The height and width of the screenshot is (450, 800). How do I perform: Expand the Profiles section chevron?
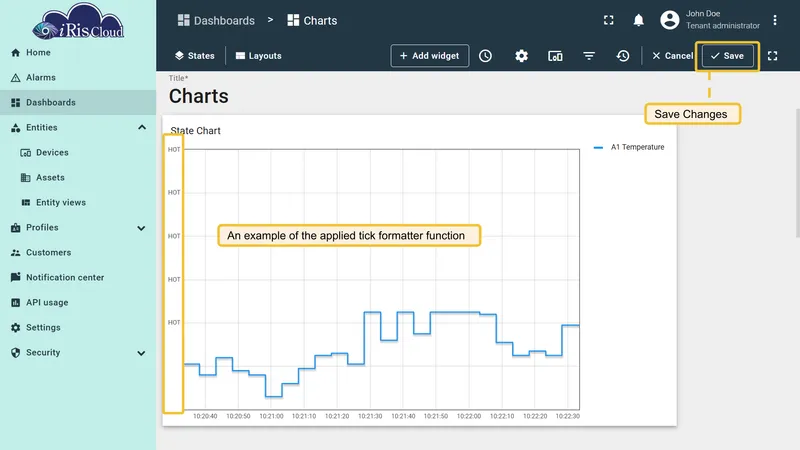(x=141, y=228)
